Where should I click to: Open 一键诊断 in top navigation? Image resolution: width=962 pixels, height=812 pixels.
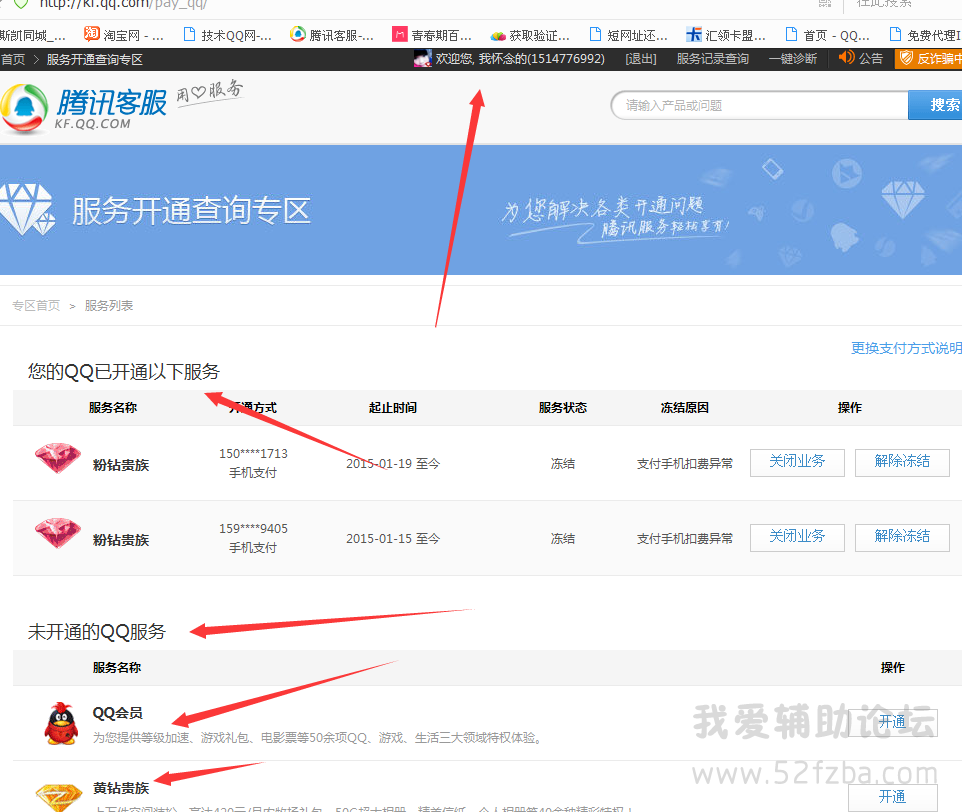792,59
